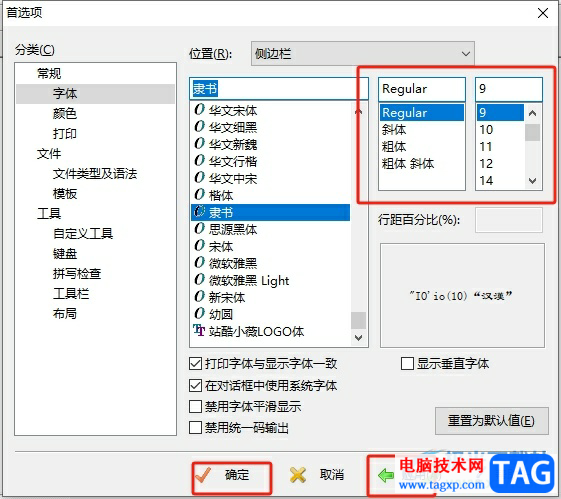This screenshot has width=561, height=499.
Task: Choose 粗体 font style
Action: pyautogui.click(x=394, y=147)
